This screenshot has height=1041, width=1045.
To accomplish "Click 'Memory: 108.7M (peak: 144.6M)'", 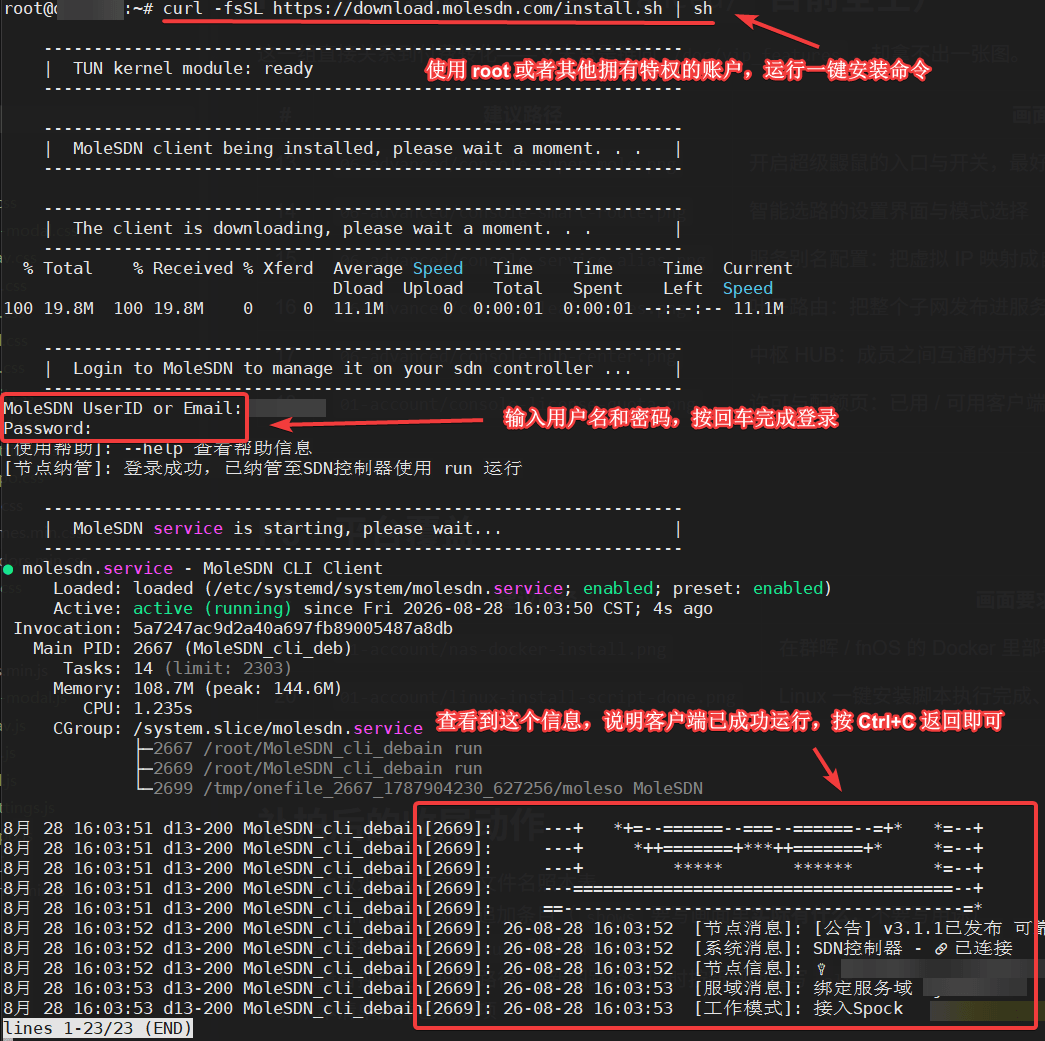I will [197, 688].
